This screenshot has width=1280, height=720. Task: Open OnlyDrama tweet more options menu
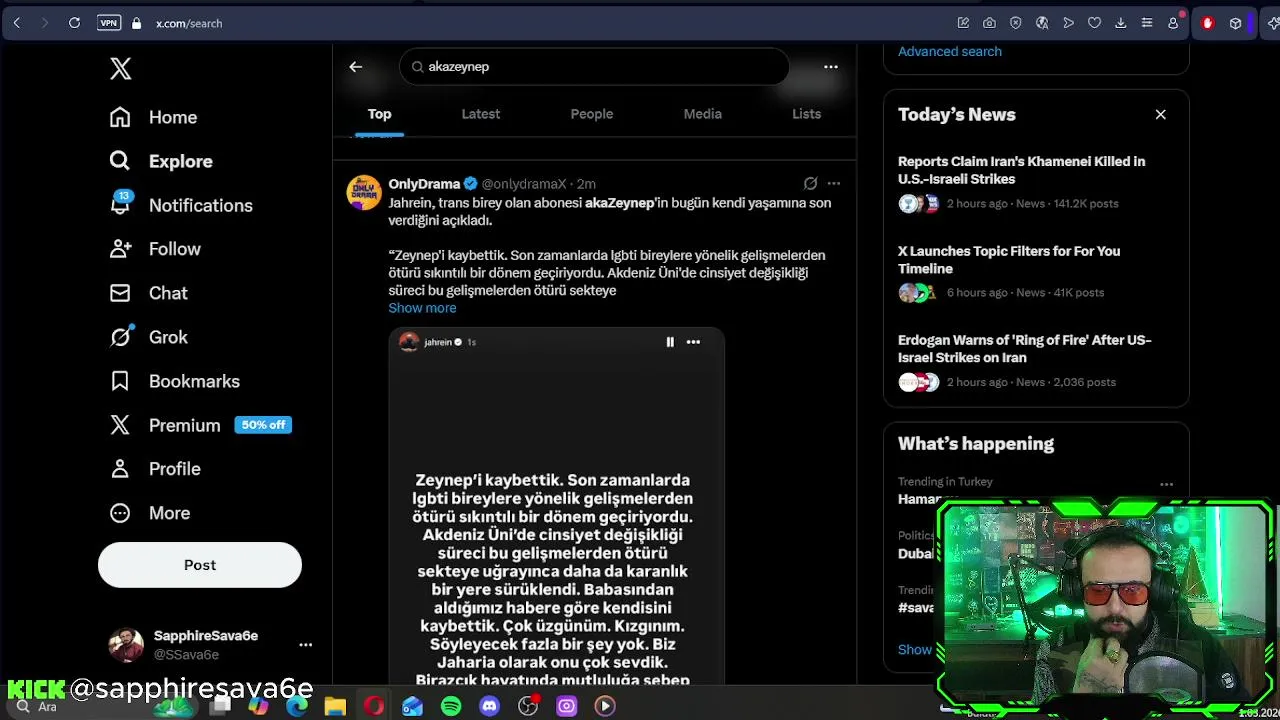point(834,184)
